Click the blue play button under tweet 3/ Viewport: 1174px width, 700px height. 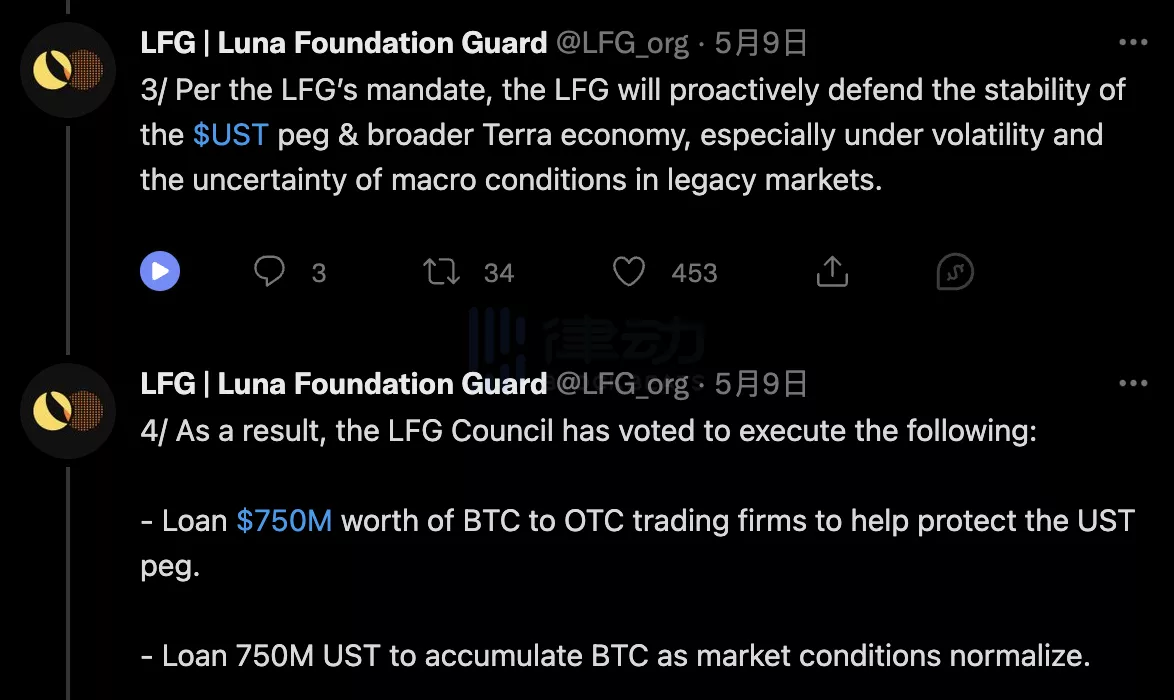click(x=160, y=271)
